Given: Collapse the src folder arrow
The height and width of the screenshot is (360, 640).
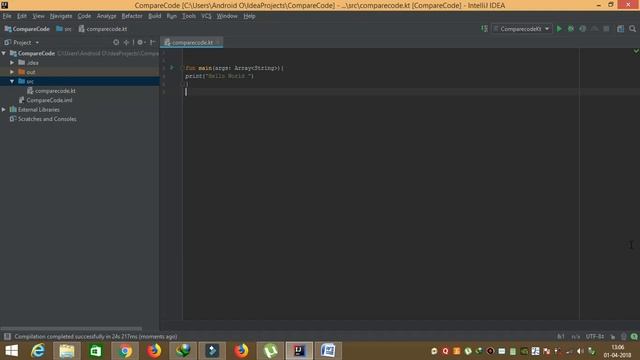Looking at the screenshot, I should [12, 81].
